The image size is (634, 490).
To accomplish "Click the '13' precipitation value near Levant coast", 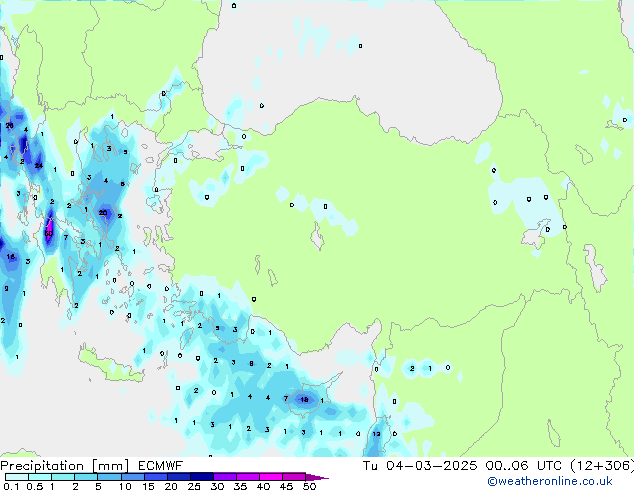I will tap(376, 434).
